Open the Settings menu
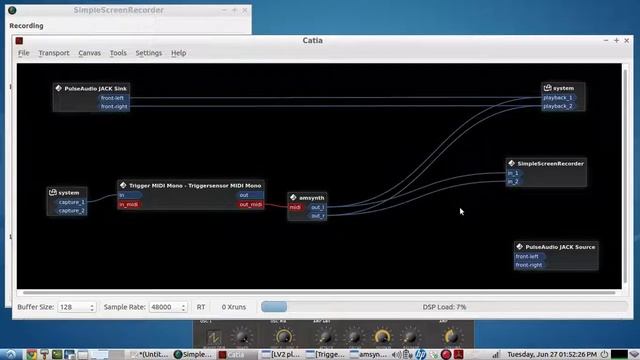 (149, 53)
